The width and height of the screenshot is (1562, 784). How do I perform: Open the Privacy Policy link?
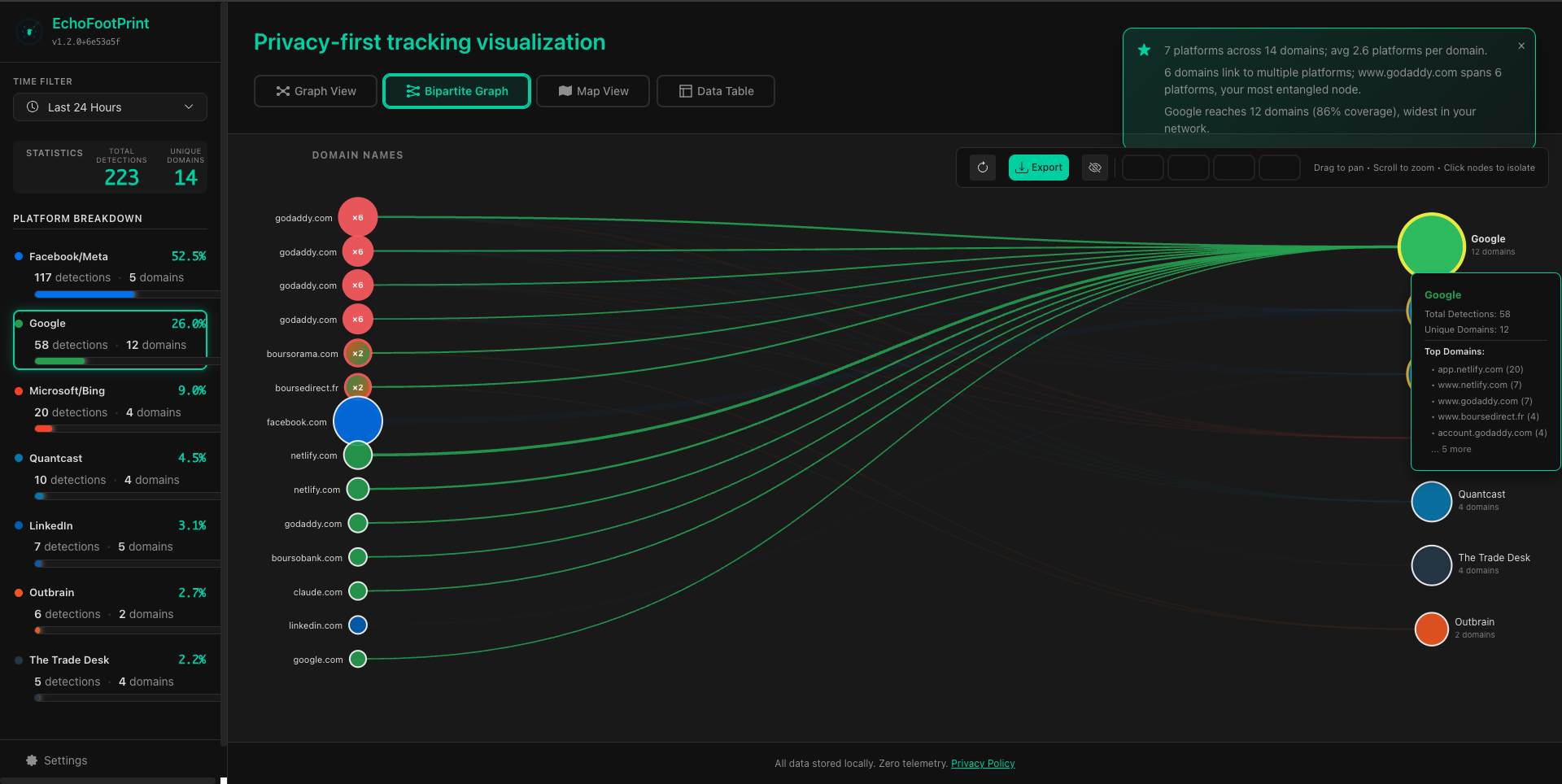pyautogui.click(x=983, y=763)
